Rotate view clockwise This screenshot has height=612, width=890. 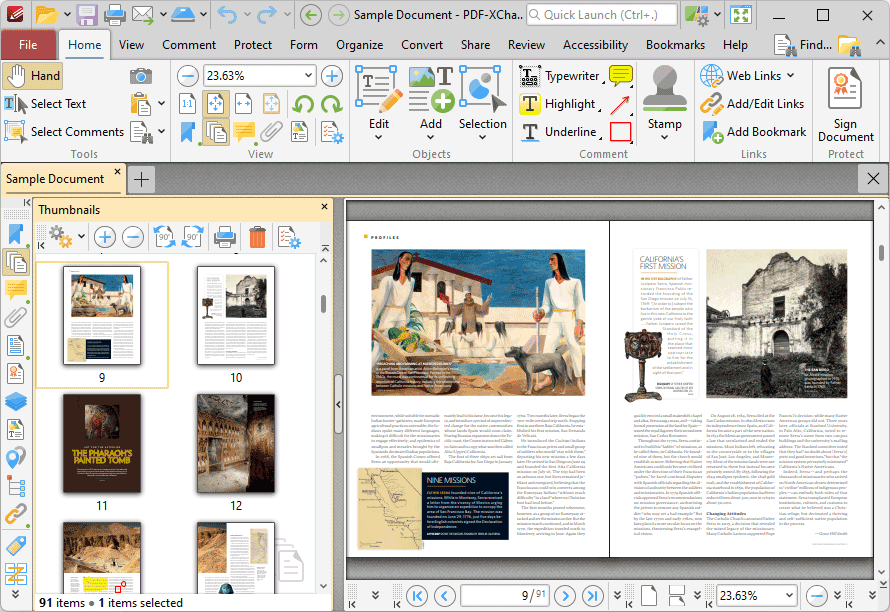click(331, 104)
